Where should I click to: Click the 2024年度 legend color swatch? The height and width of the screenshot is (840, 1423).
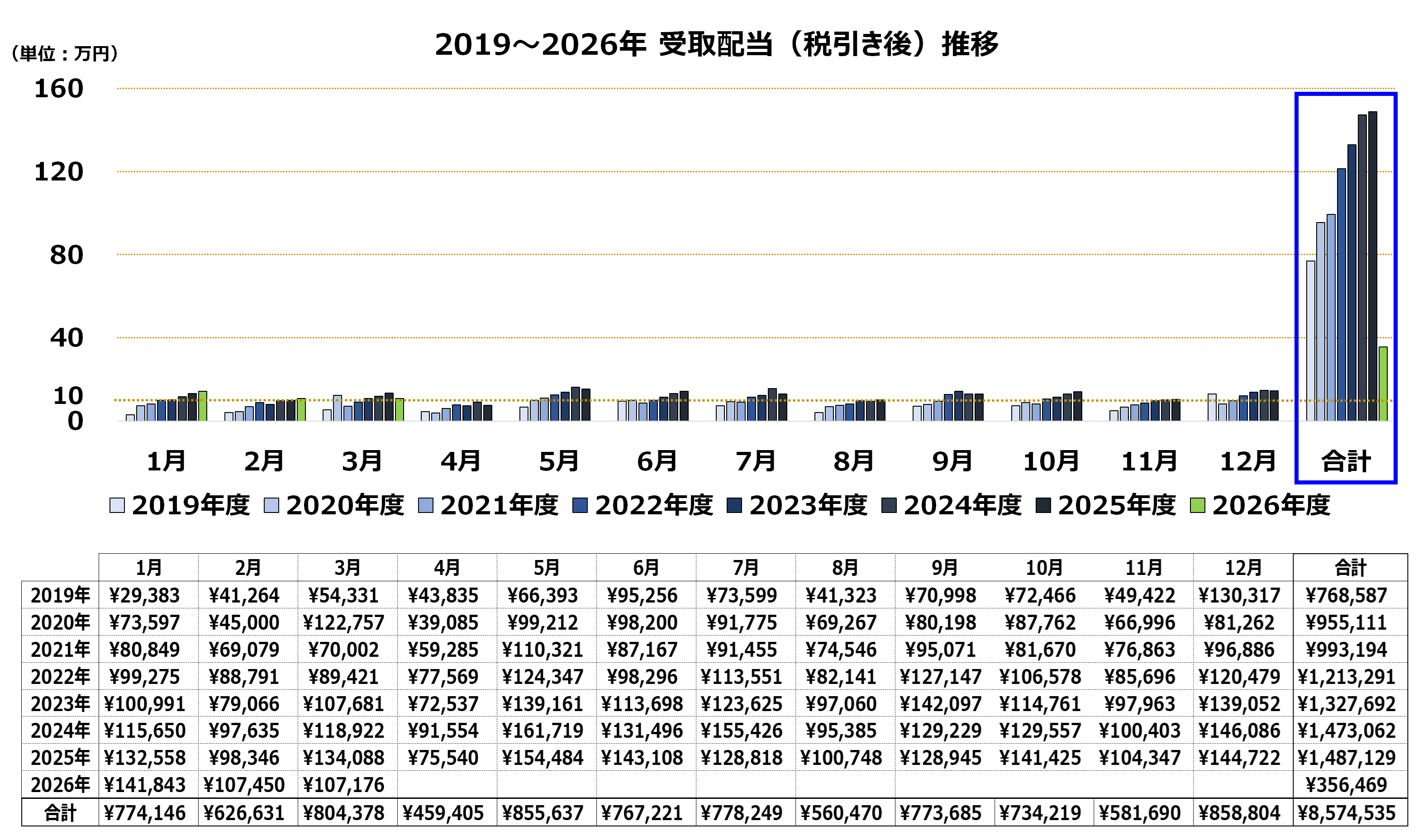(889, 506)
